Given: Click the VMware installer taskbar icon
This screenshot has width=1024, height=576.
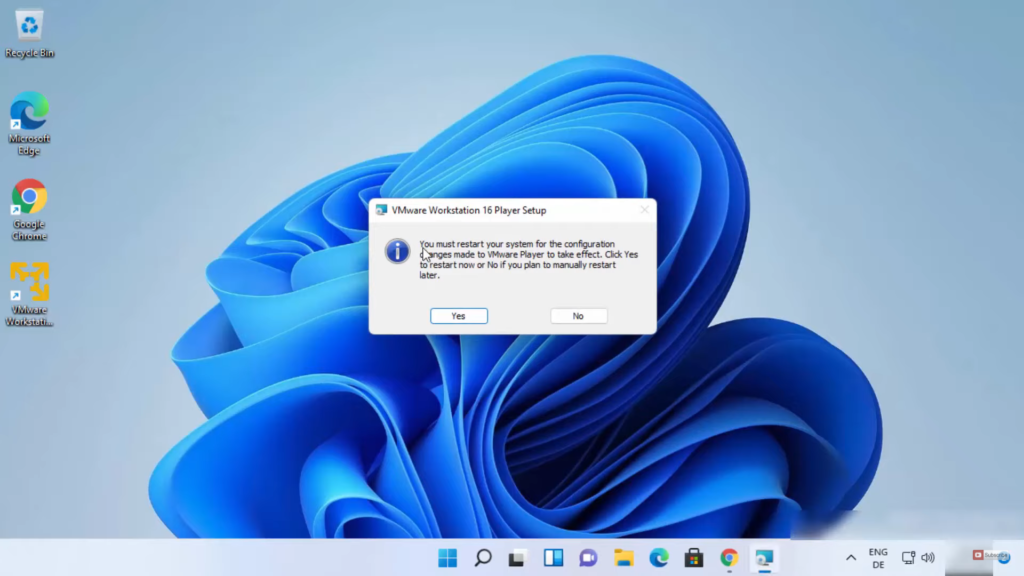Looking at the screenshot, I should (x=764, y=558).
